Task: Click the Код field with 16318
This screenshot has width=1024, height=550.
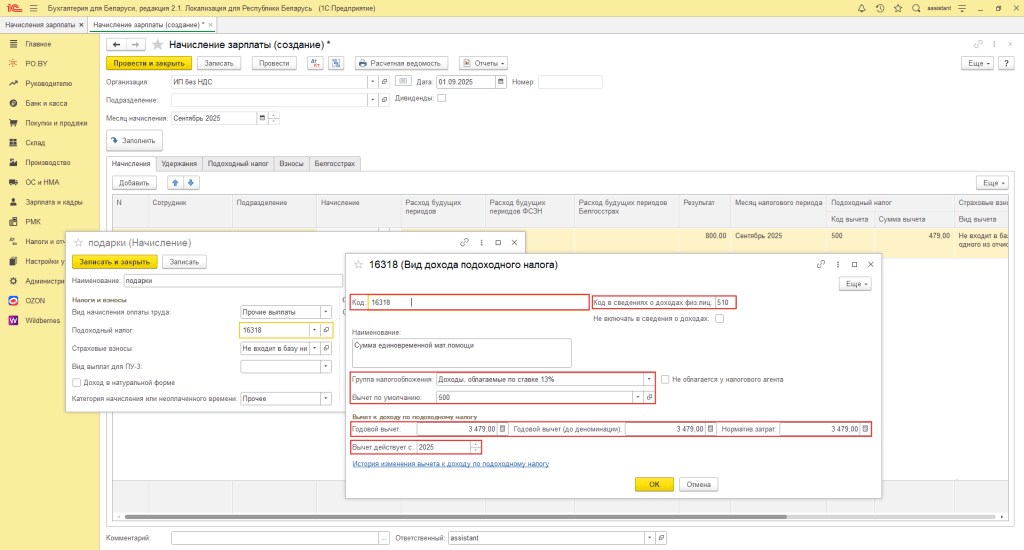Action: pos(479,302)
